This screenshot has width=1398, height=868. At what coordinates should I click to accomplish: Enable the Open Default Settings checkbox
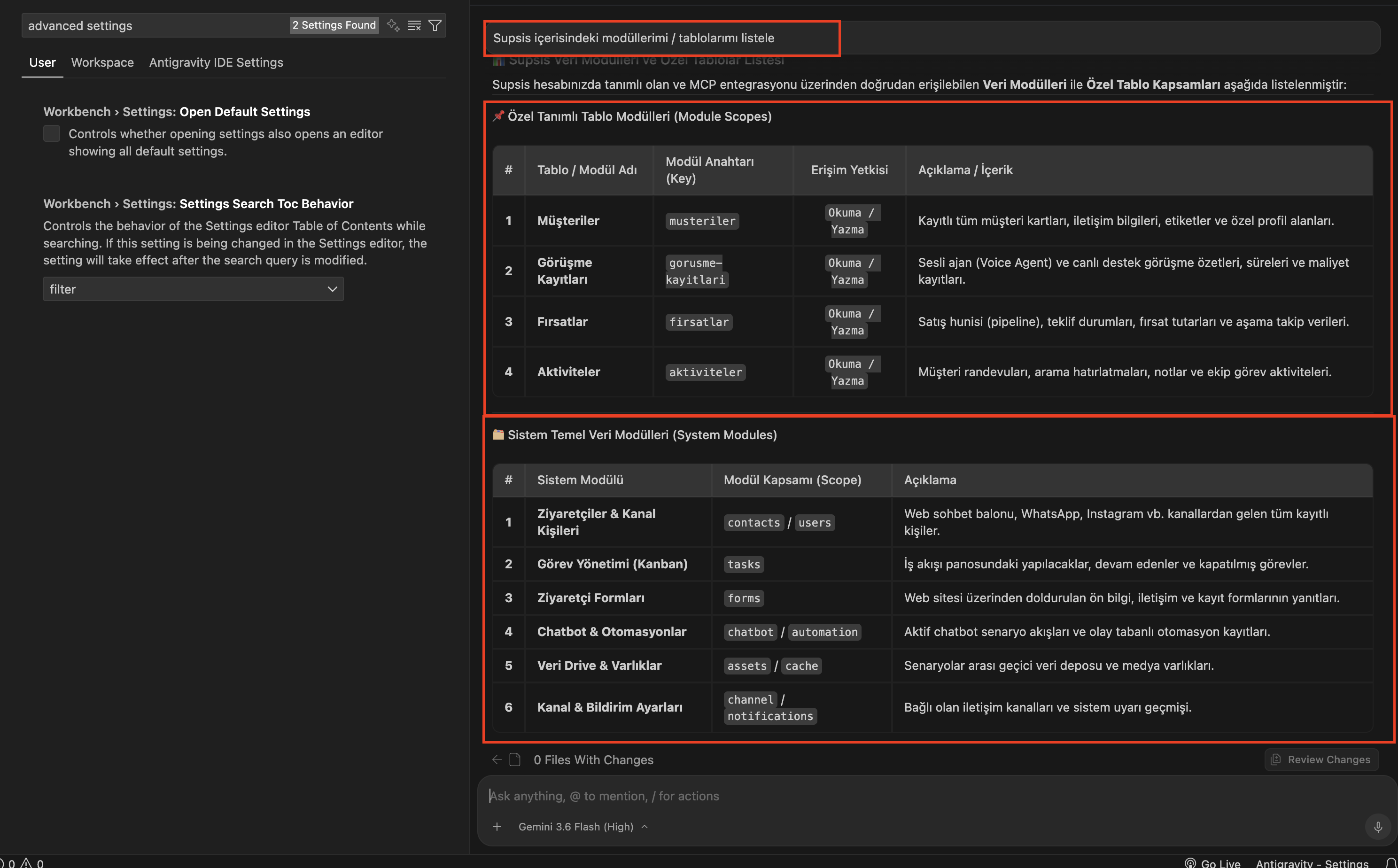[52, 134]
